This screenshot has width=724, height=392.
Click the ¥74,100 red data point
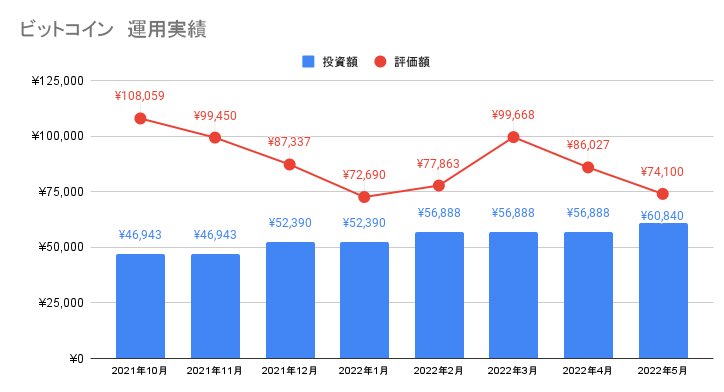point(663,194)
